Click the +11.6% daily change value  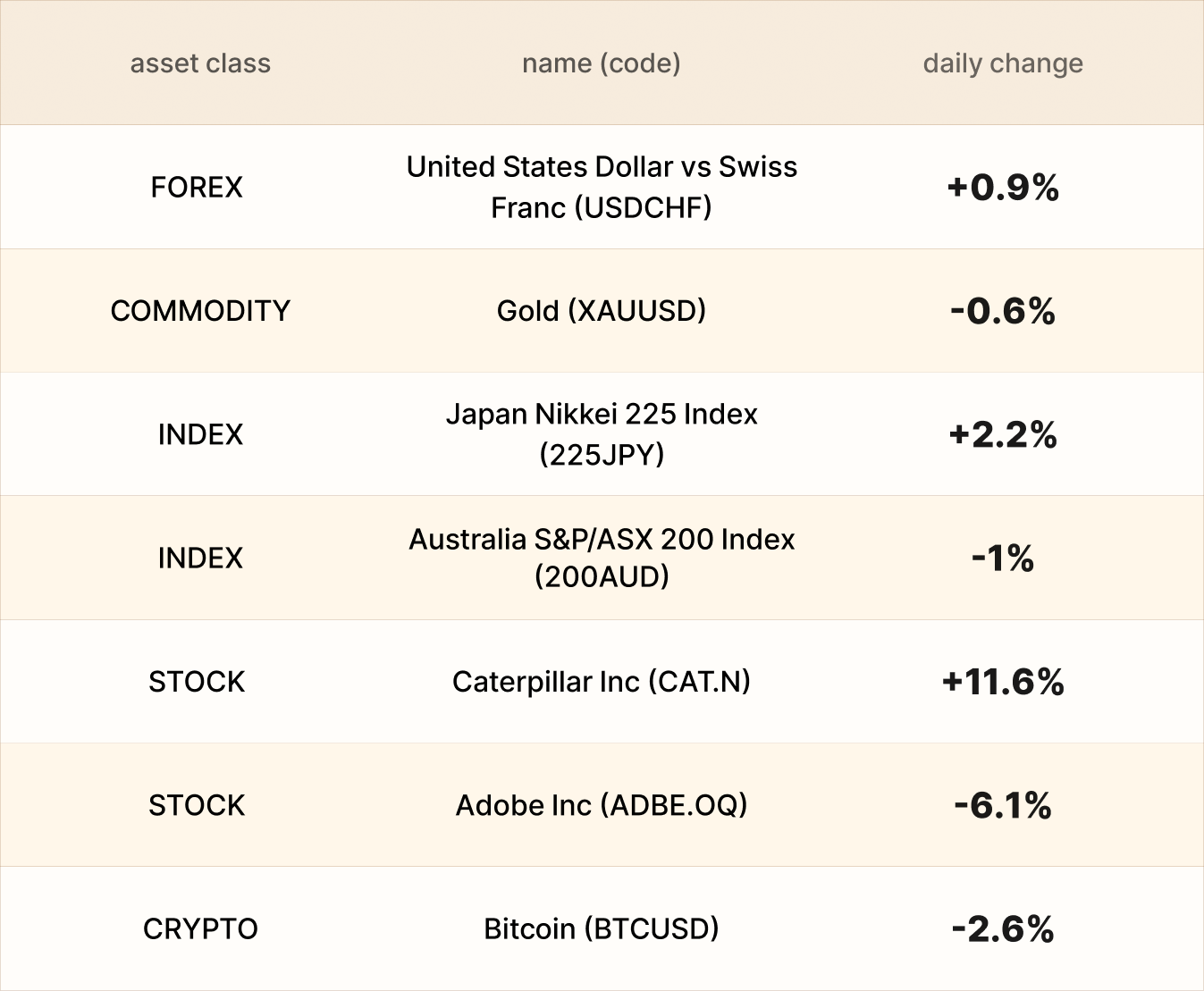(x=1003, y=682)
